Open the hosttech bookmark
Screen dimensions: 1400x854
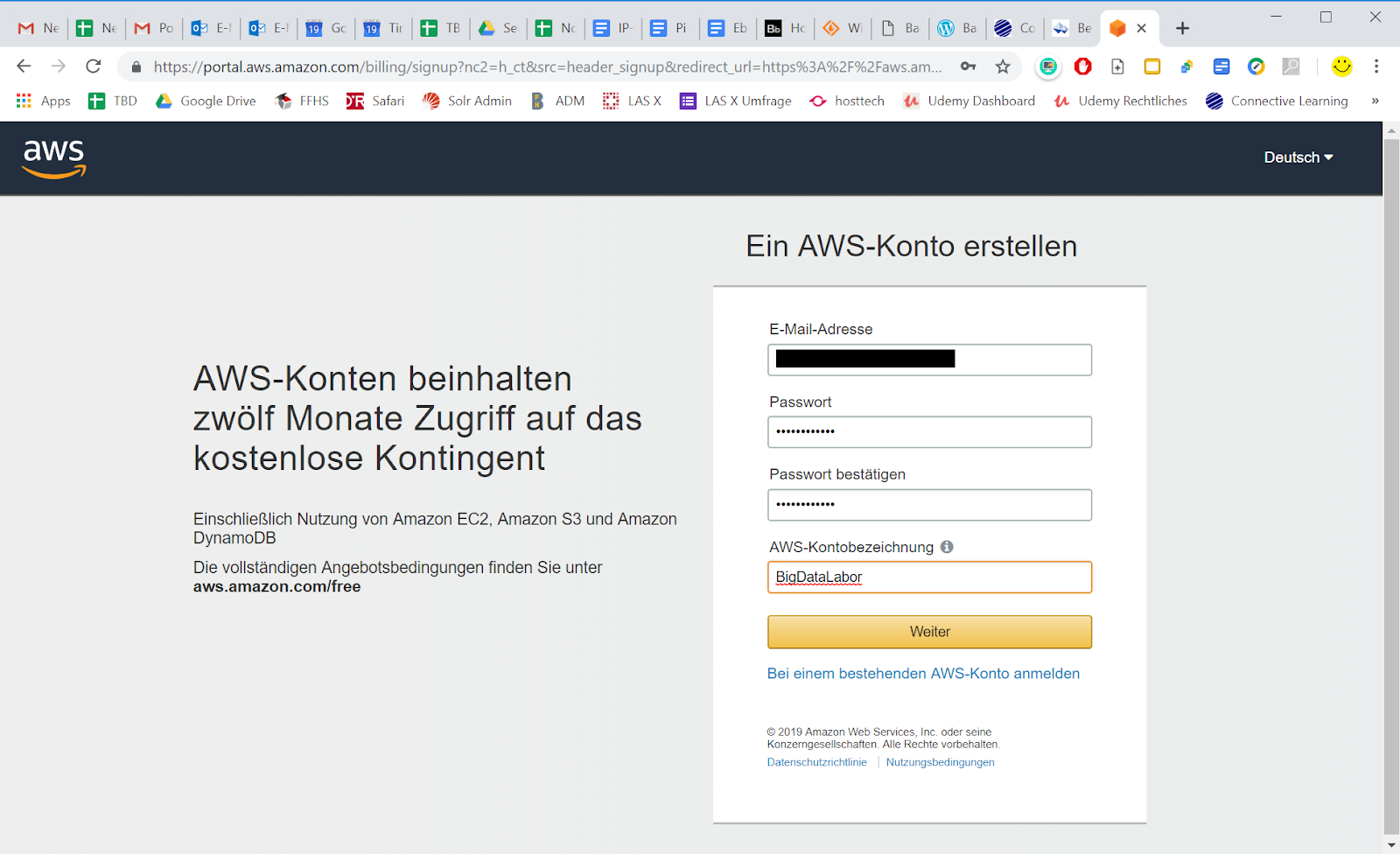[x=847, y=101]
